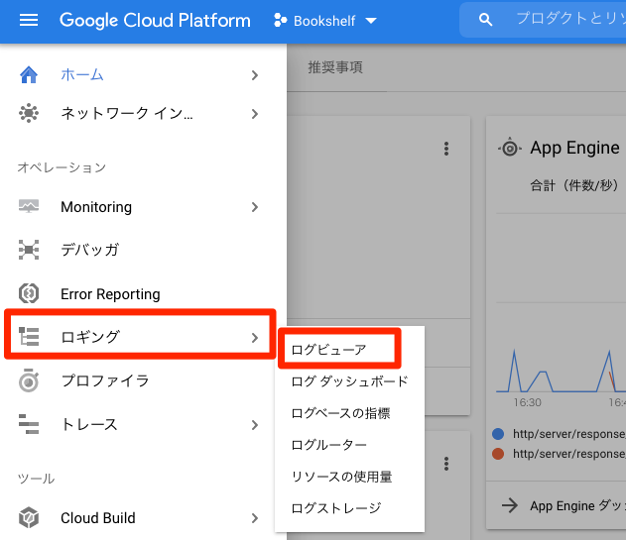The height and width of the screenshot is (540, 626).
Task: Click the Cloud Build icon
Action: coord(29,518)
